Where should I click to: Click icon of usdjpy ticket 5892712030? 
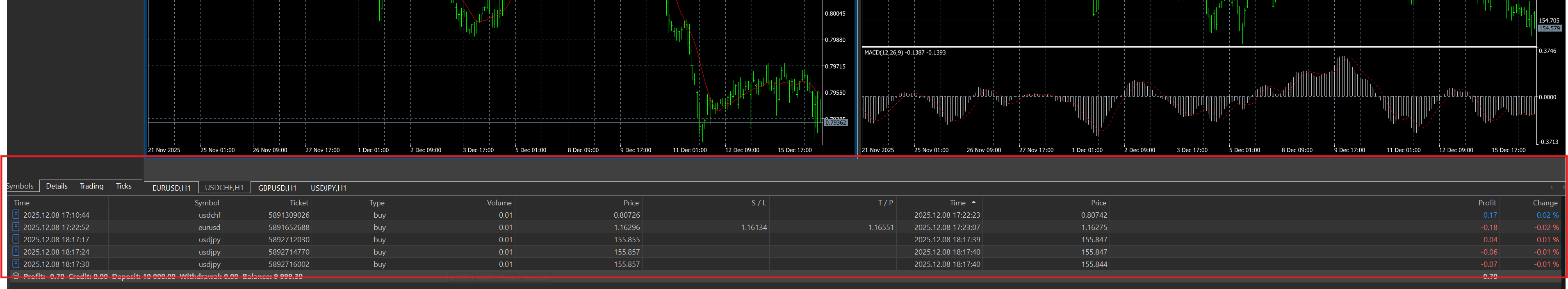coord(16,239)
